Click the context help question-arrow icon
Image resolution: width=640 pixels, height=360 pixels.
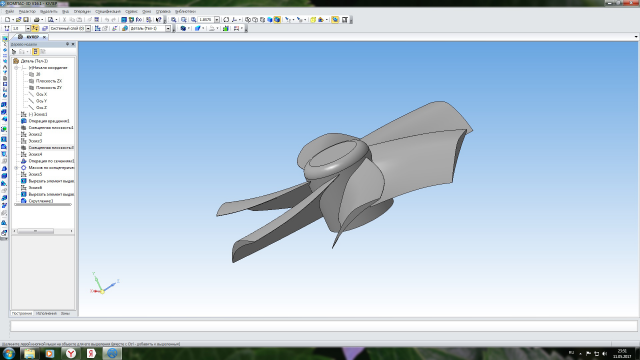pos(159,20)
